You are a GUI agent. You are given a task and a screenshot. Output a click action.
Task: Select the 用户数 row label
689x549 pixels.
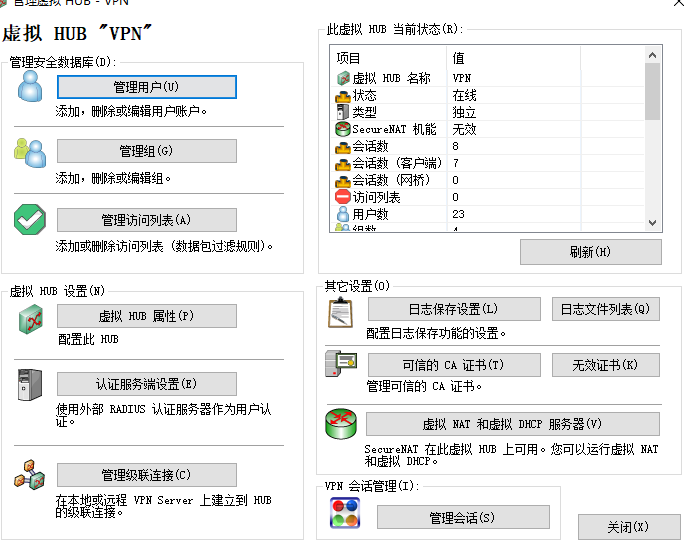370,214
